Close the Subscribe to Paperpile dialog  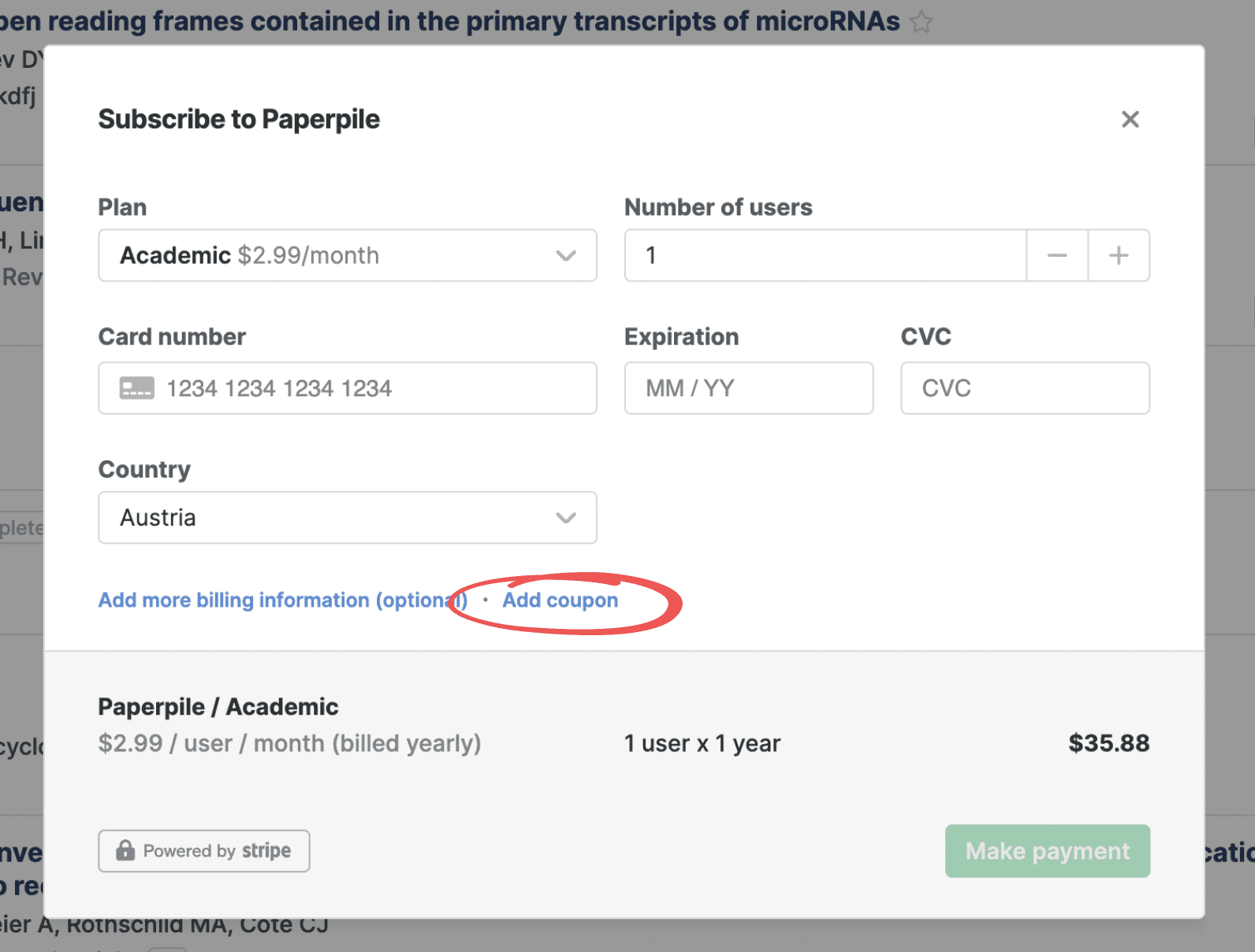(1130, 119)
